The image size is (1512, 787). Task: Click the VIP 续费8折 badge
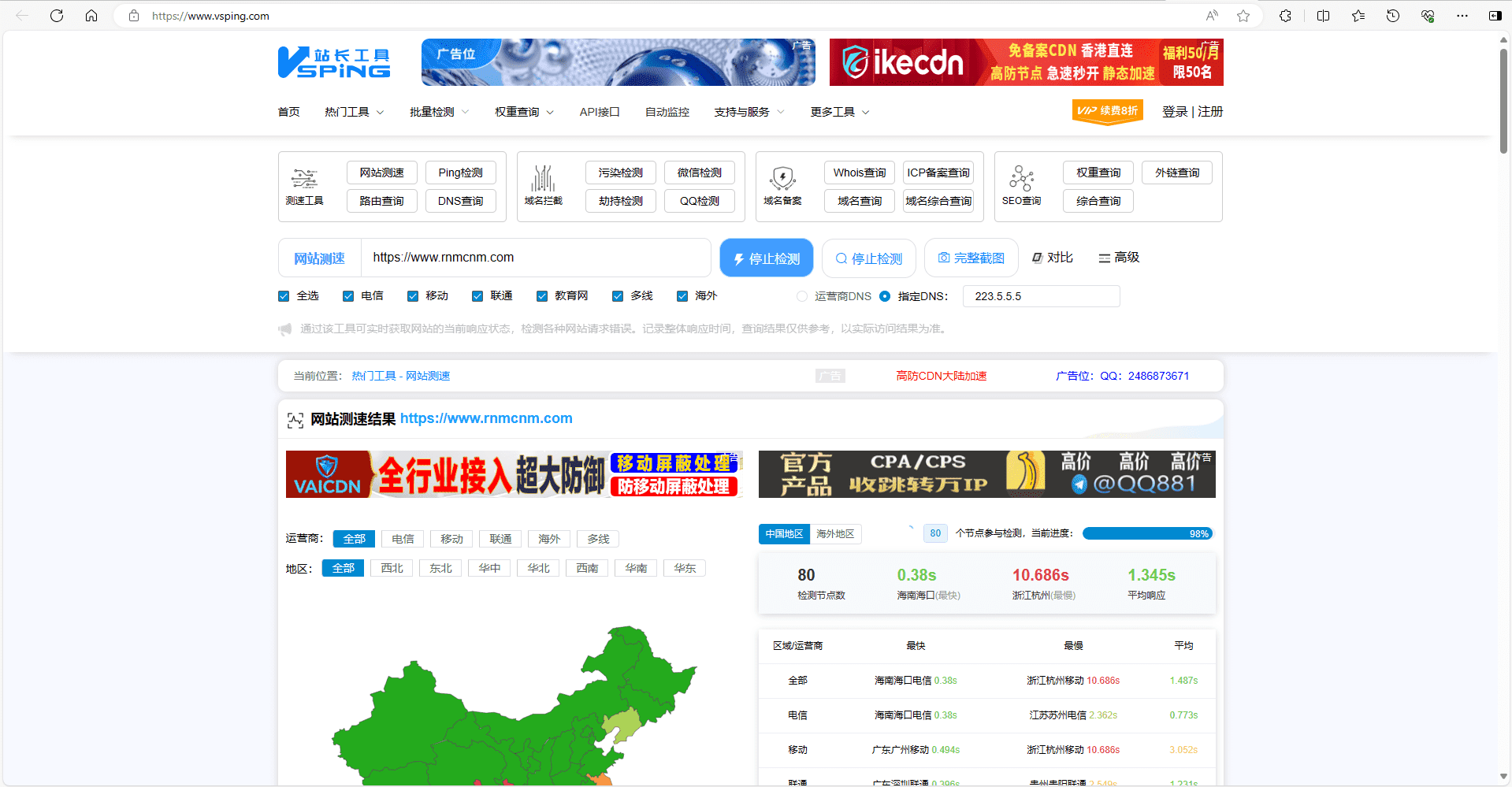[x=1107, y=111]
